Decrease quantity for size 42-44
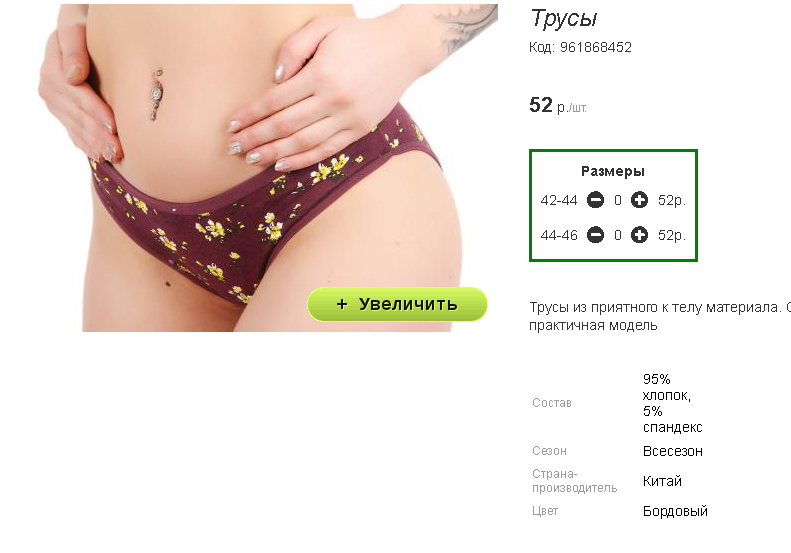This screenshot has height=553, width=791. 595,200
